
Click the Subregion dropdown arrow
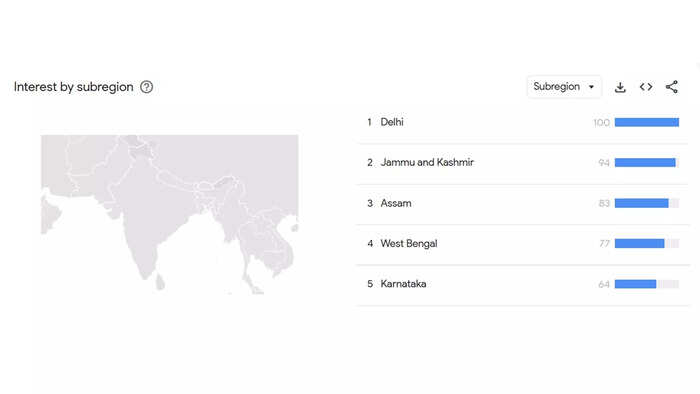(x=591, y=87)
